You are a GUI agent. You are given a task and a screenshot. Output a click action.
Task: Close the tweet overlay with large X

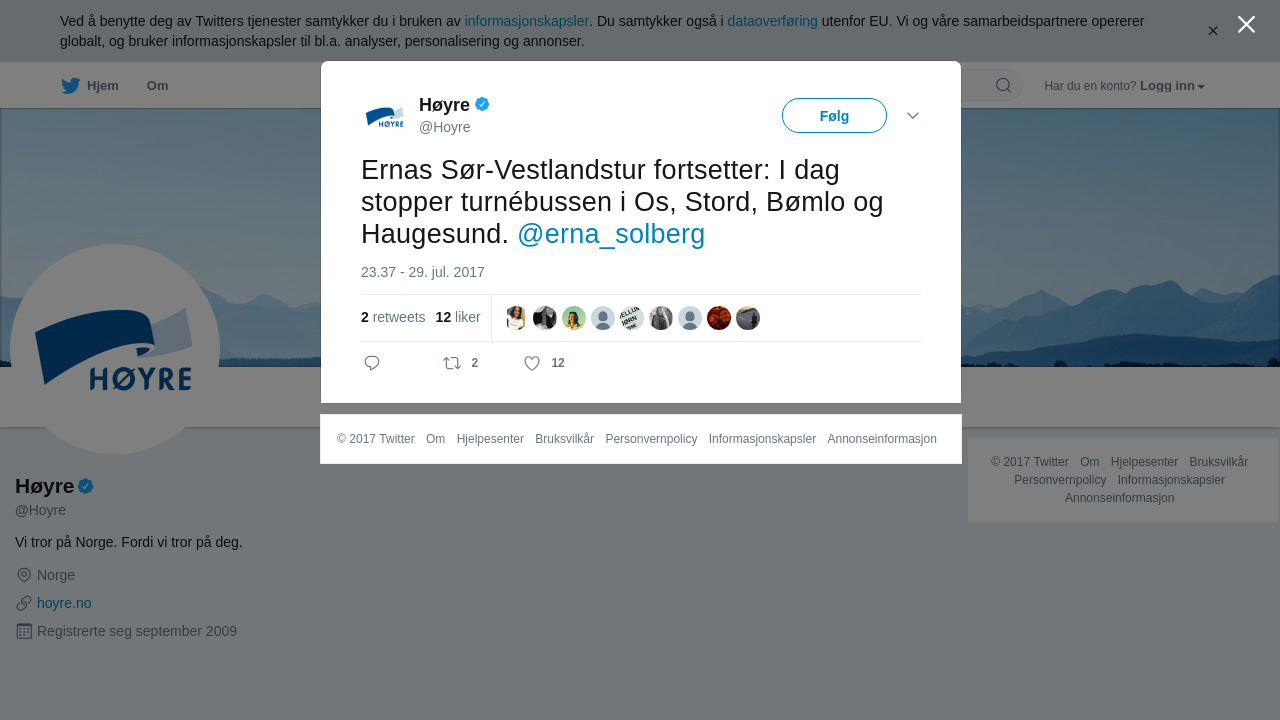coord(1246,24)
